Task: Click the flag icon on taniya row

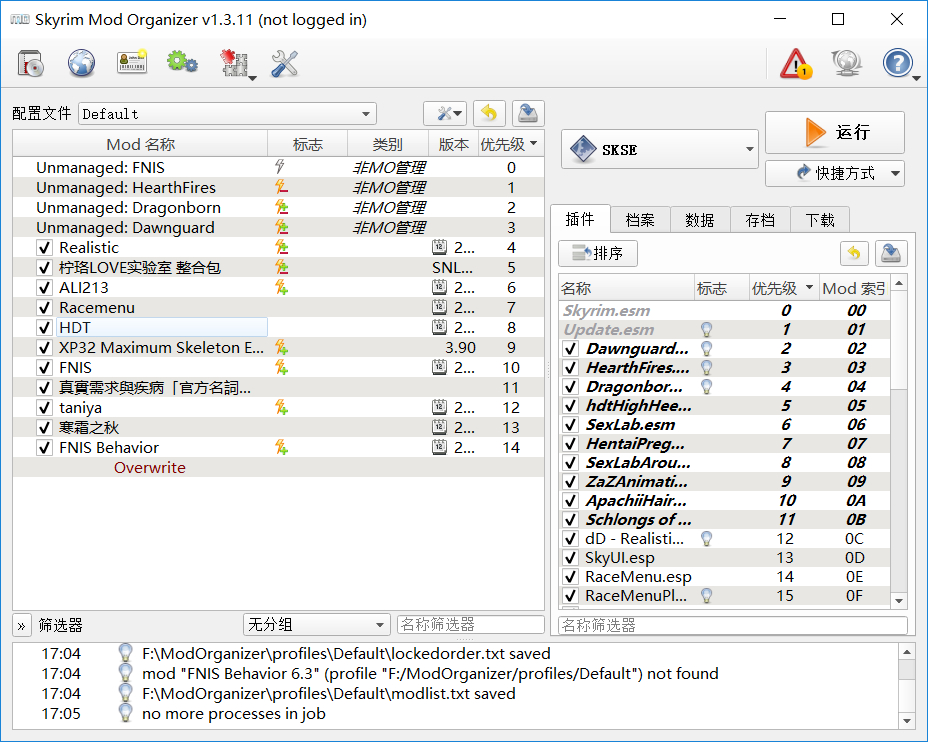Action: pos(282,407)
